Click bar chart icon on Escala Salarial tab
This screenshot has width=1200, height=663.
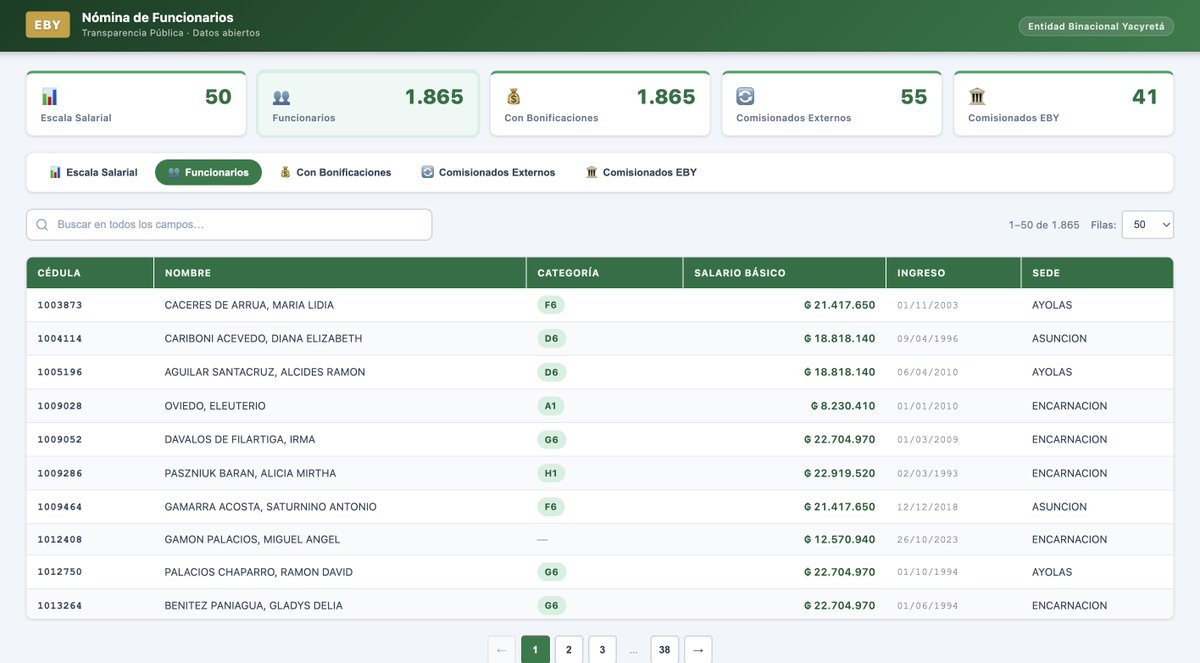(55, 172)
